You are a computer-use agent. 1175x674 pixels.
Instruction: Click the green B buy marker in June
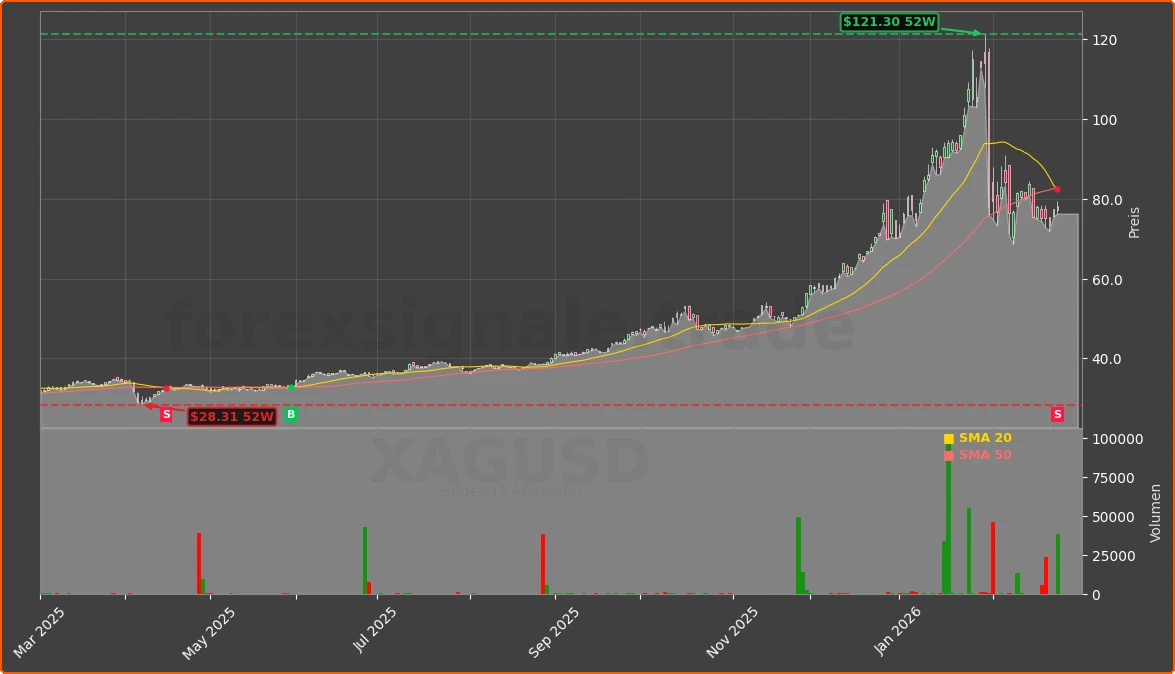[290, 412]
